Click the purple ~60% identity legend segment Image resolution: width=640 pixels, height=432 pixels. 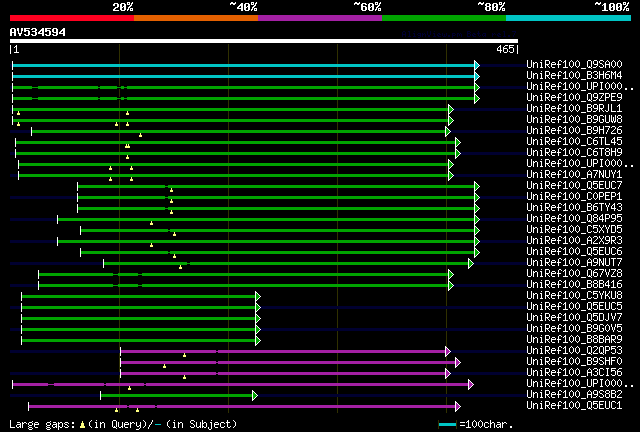click(x=320, y=18)
